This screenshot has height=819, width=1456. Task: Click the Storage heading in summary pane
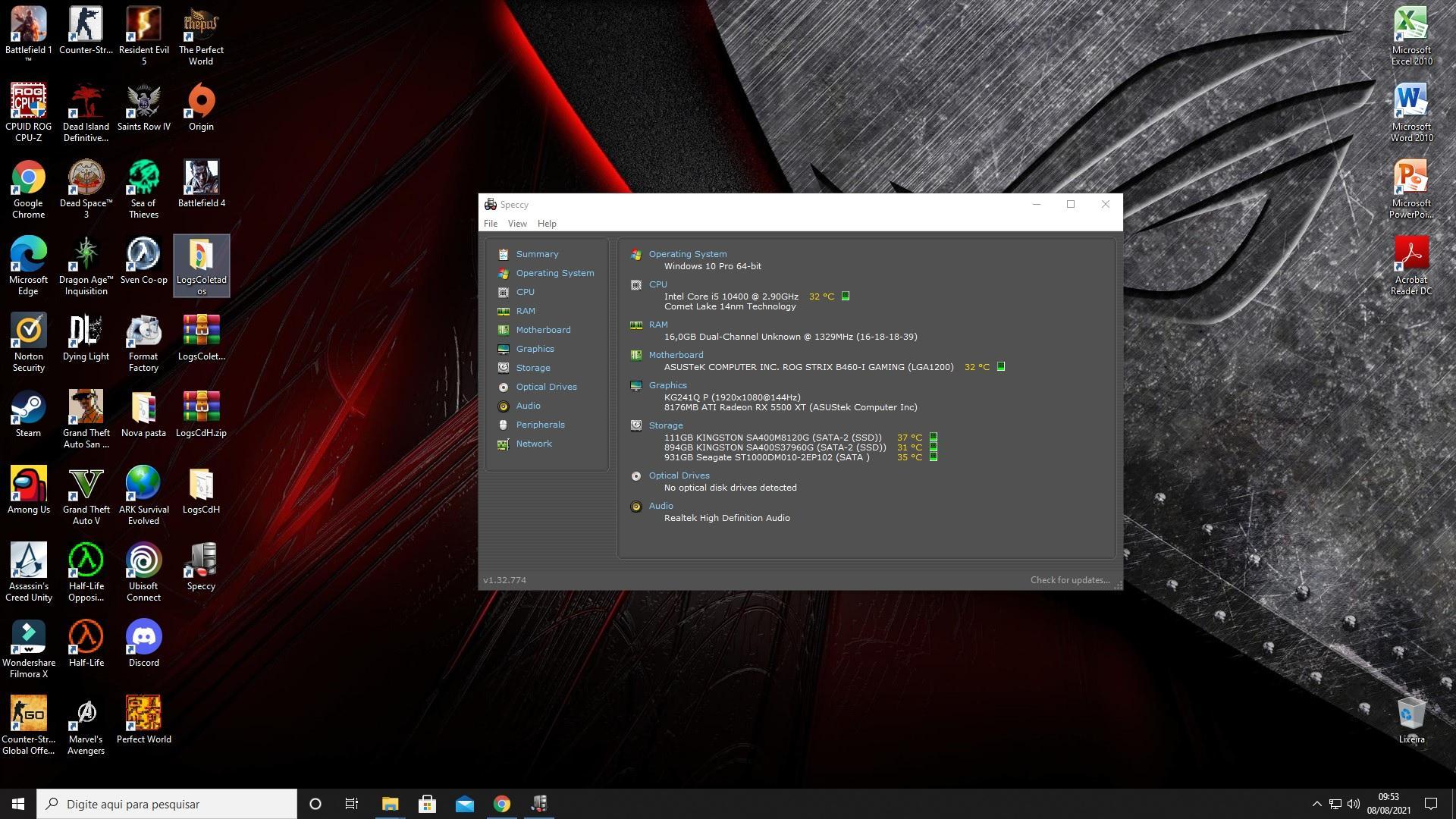point(665,425)
